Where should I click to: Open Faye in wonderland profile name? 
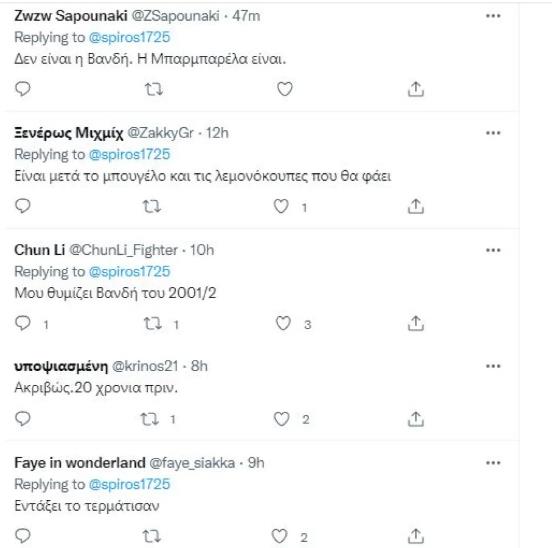point(80,463)
